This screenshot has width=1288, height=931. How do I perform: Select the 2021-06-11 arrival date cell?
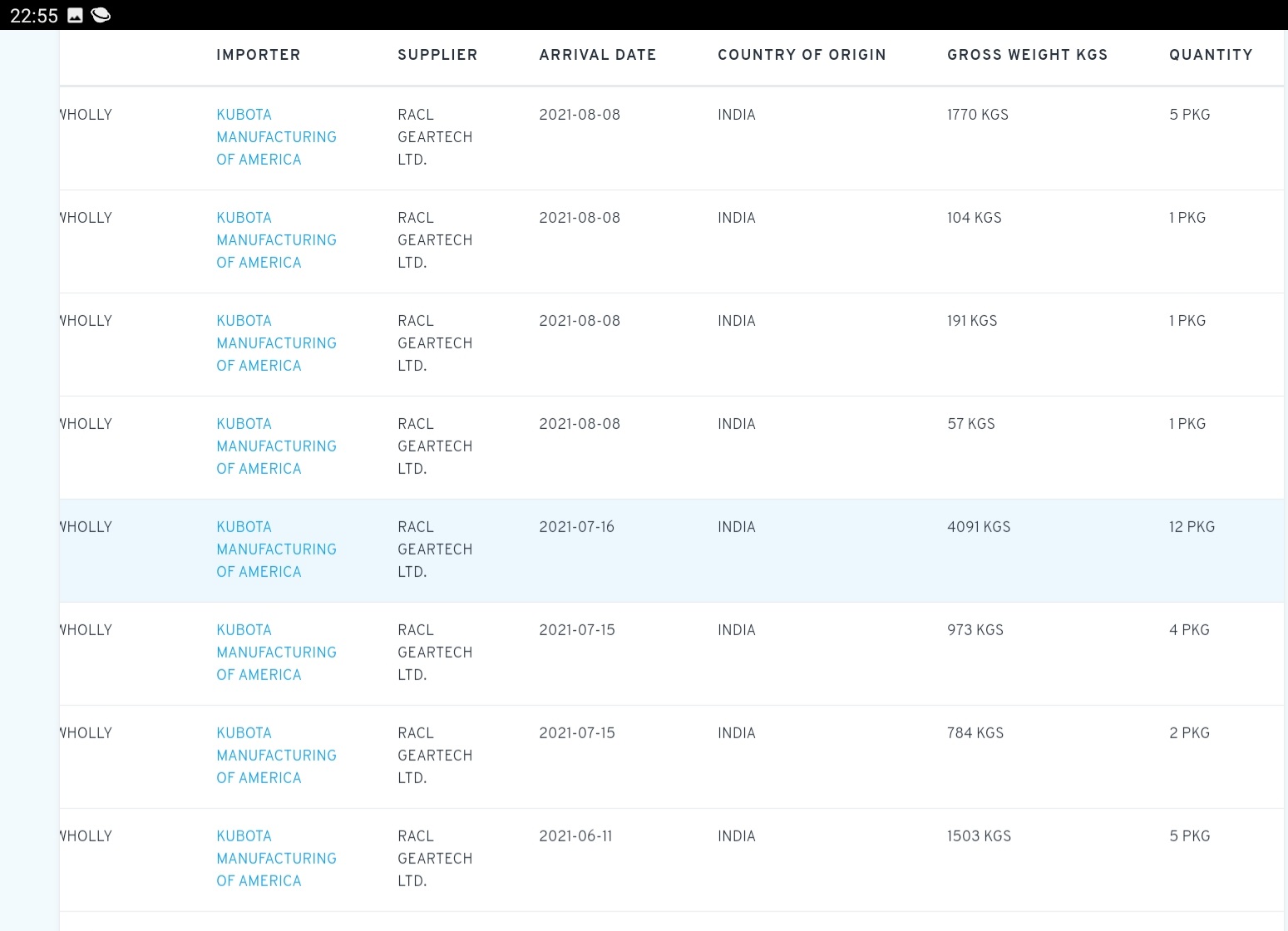(x=575, y=836)
